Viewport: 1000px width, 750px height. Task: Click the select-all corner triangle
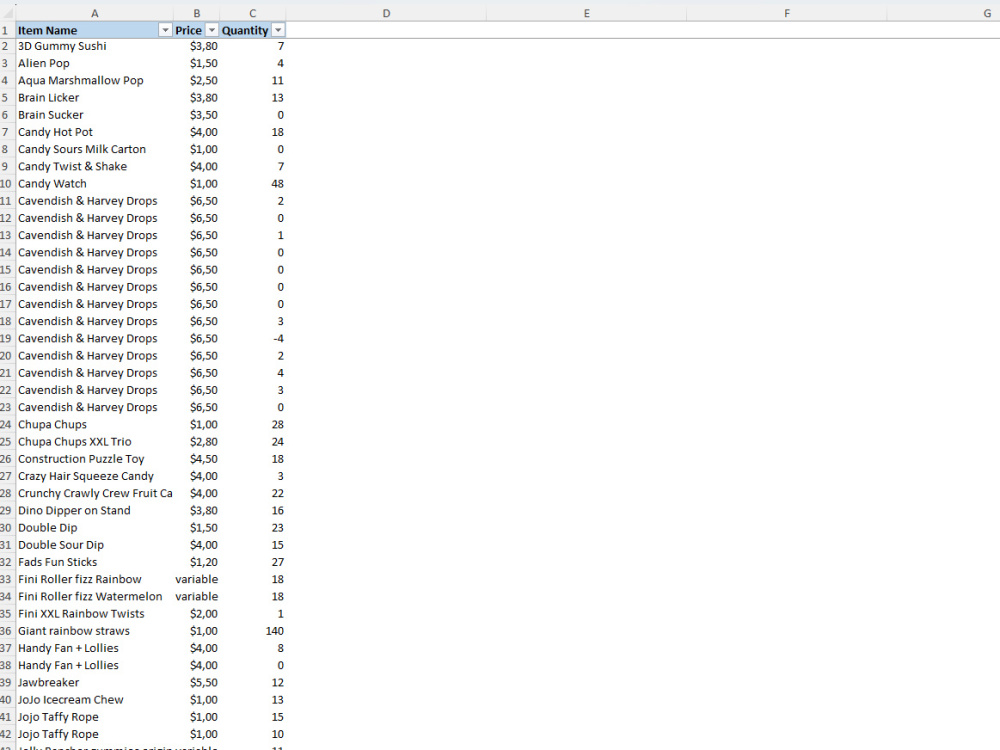click(x=8, y=13)
